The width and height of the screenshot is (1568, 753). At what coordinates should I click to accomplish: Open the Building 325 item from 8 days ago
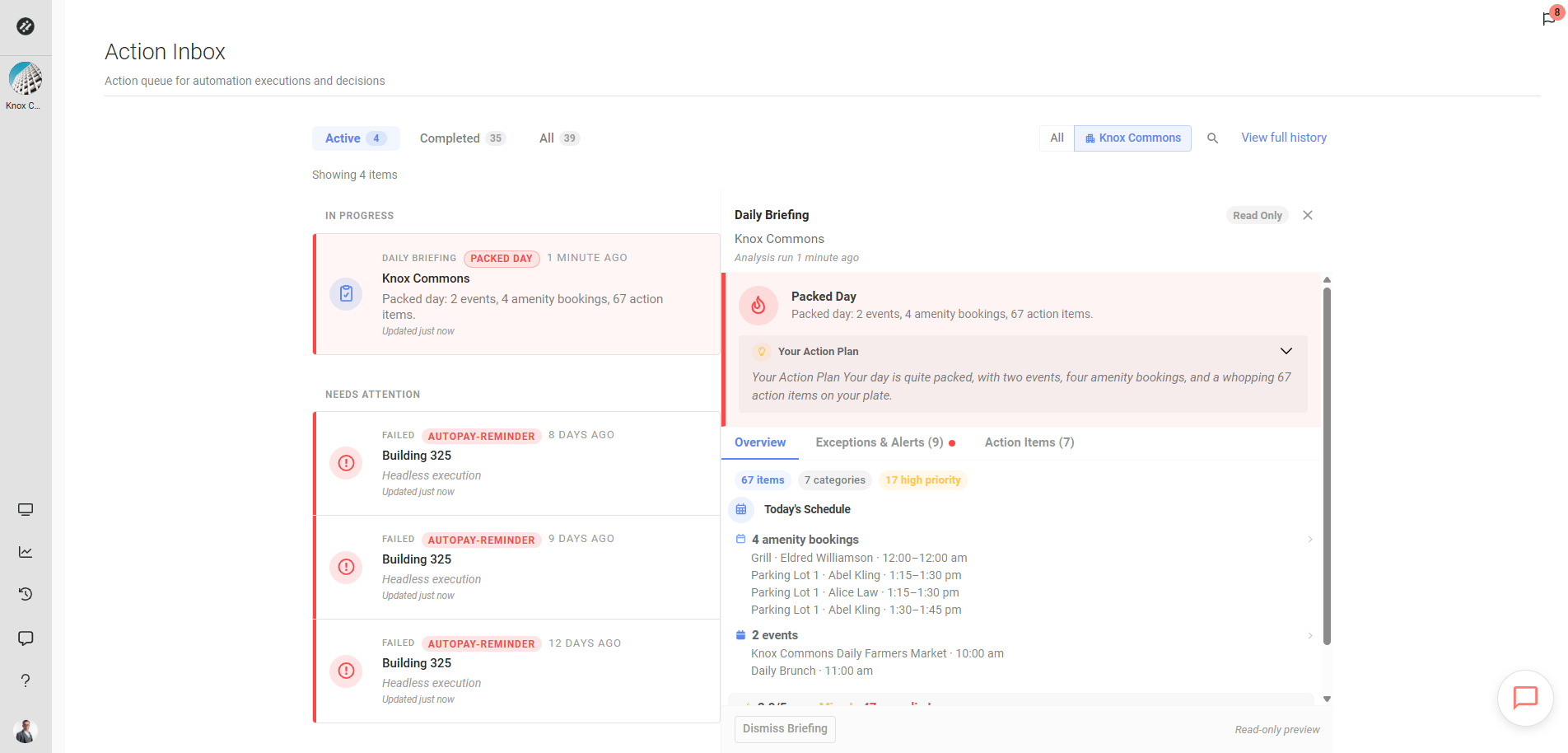(517, 463)
